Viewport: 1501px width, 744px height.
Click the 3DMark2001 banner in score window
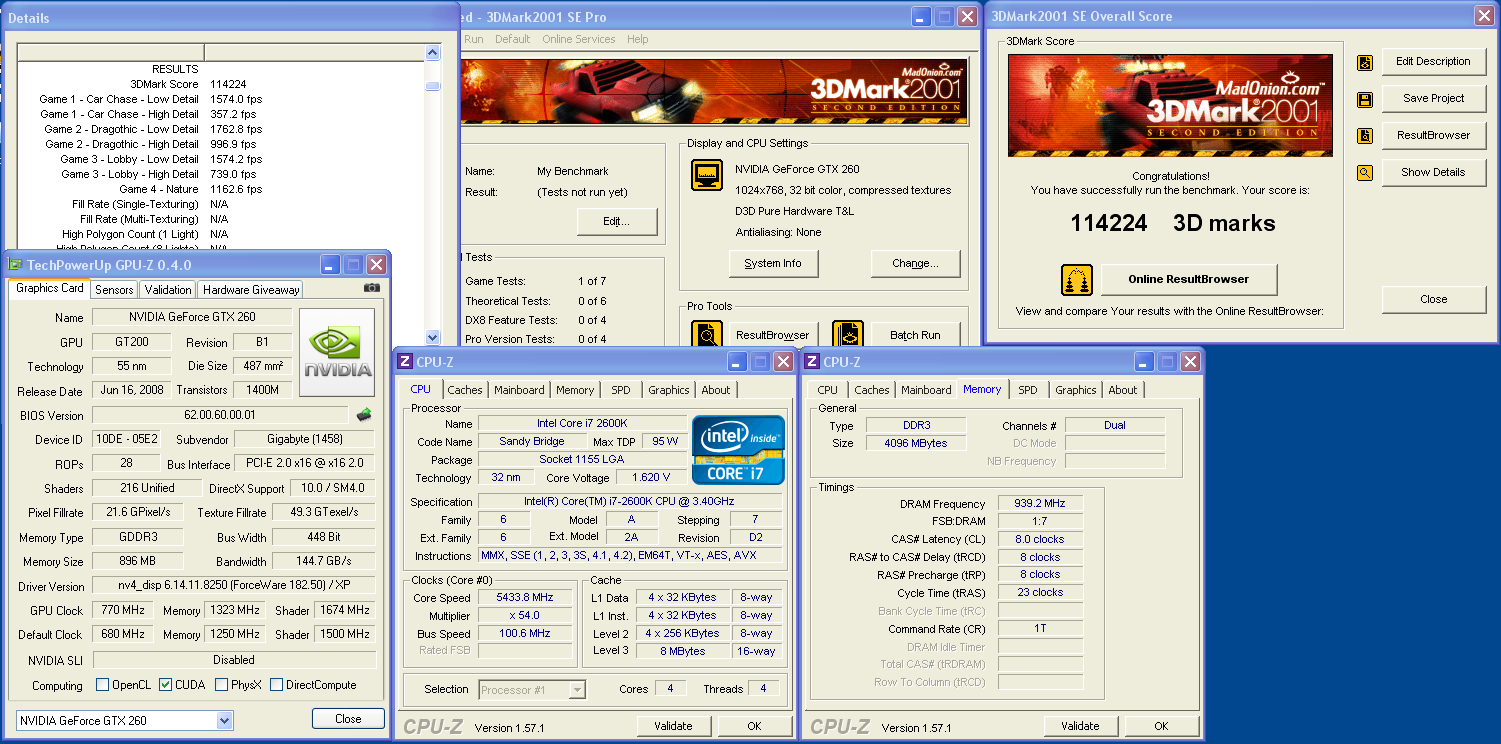(x=1170, y=106)
